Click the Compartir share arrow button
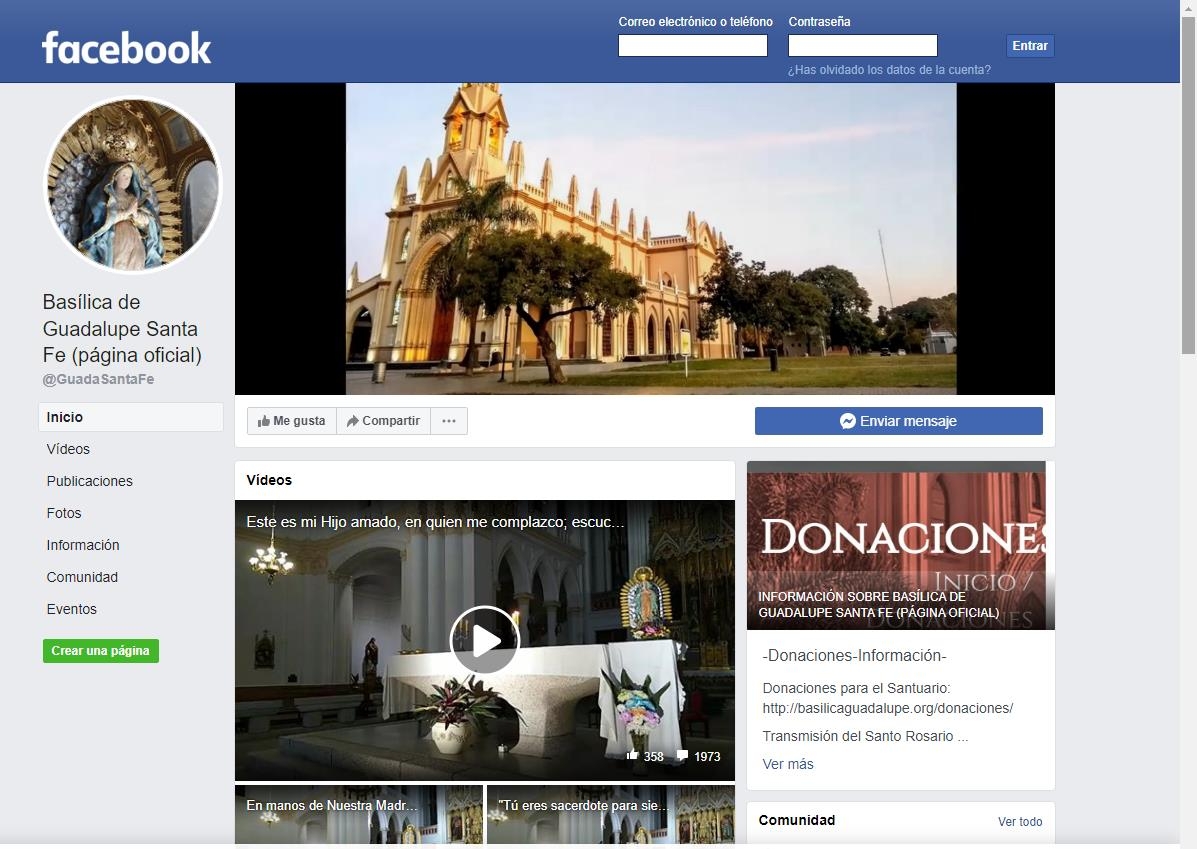The width and height of the screenshot is (1197, 849). (x=383, y=421)
